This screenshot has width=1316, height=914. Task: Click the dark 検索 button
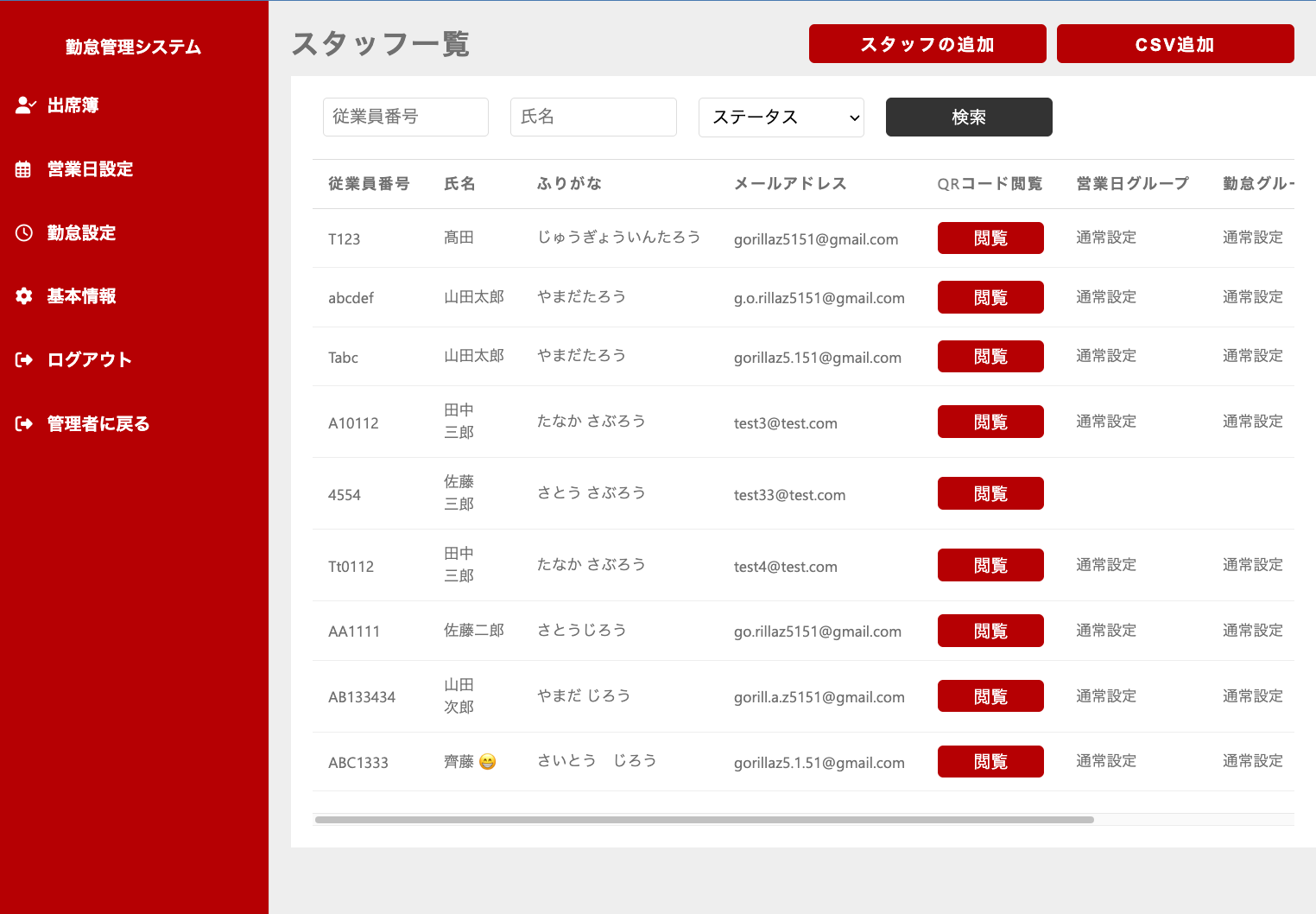coord(968,117)
